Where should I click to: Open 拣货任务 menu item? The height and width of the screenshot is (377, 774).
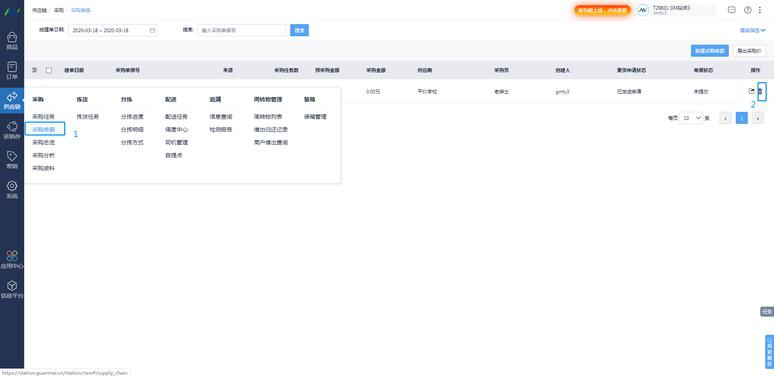pos(88,117)
